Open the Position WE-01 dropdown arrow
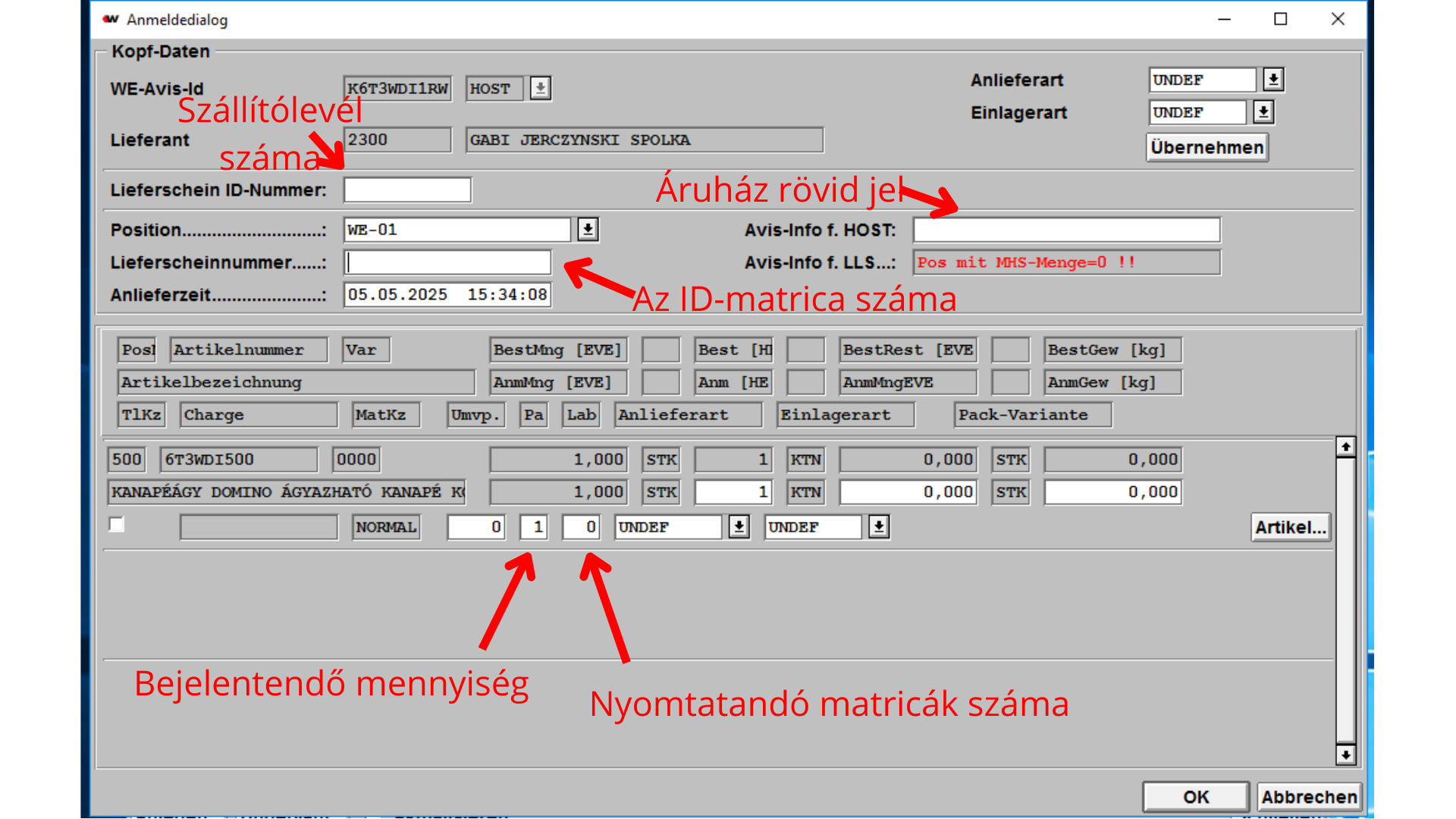This screenshot has height=819, width=1456. tap(588, 230)
